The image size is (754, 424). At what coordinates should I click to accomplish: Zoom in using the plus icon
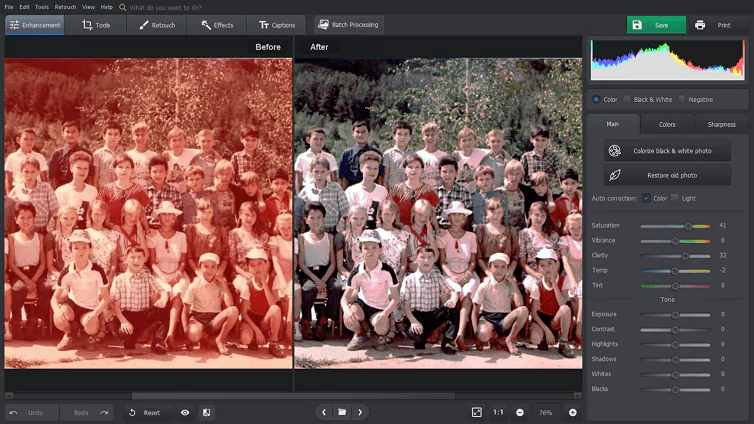[x=573, y=412]
